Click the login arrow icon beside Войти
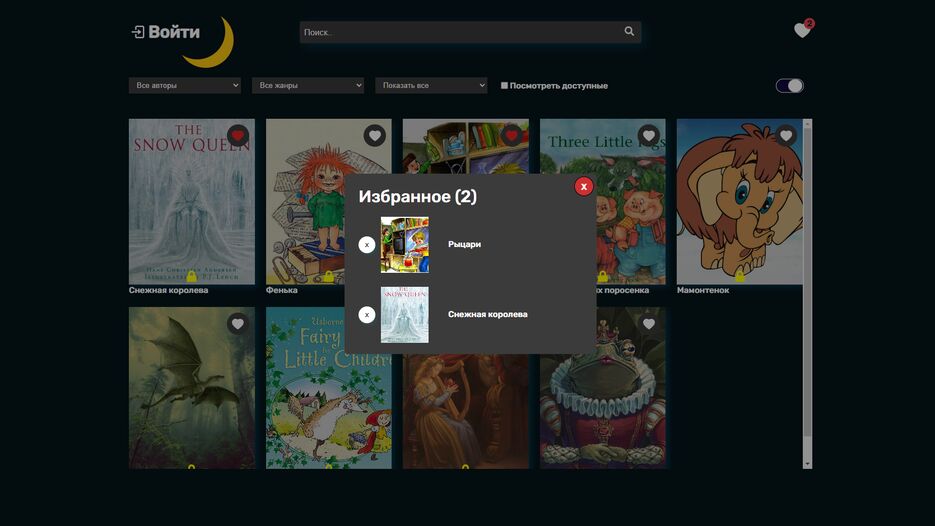This screenshot has width=935, height=526. click(138, 32)
